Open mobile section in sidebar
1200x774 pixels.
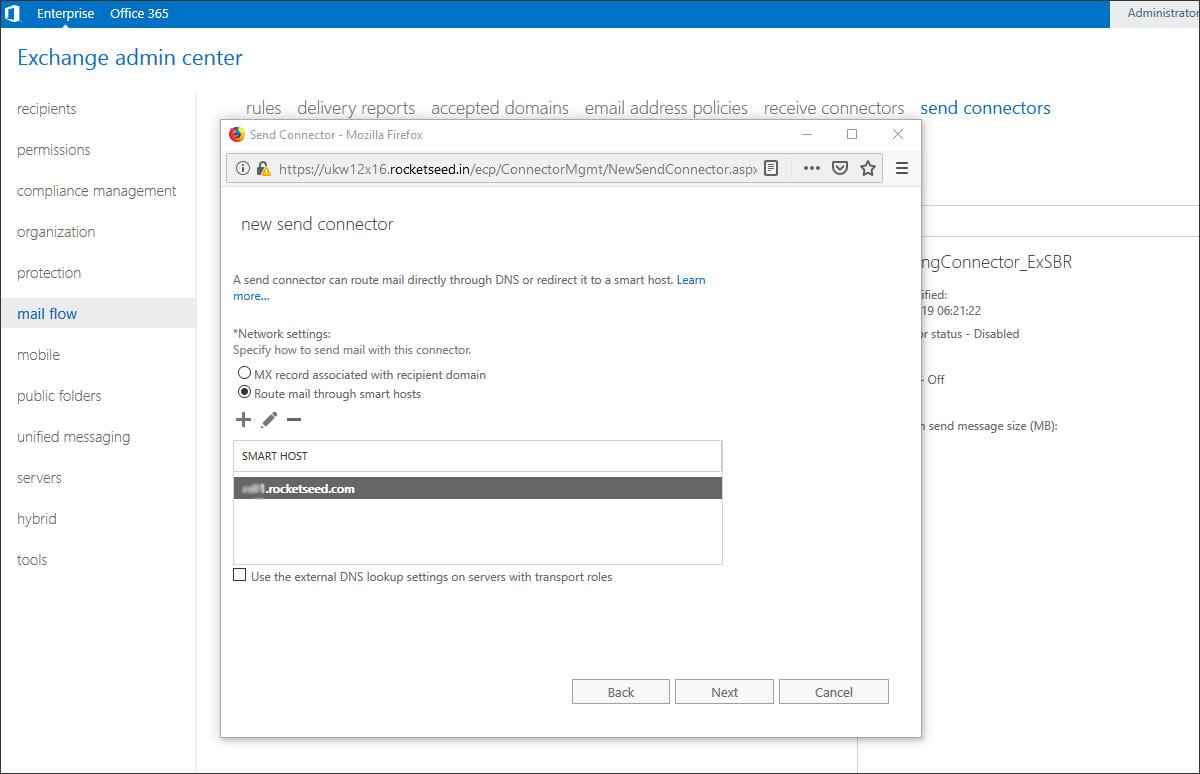click(x=38, y=355)
